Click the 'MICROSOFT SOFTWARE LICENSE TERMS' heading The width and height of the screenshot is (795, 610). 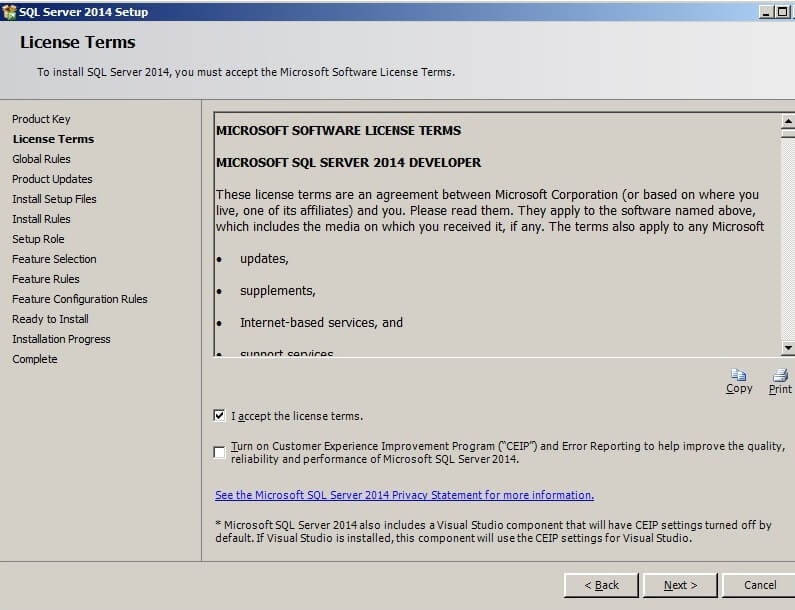(x=338, y=131)
